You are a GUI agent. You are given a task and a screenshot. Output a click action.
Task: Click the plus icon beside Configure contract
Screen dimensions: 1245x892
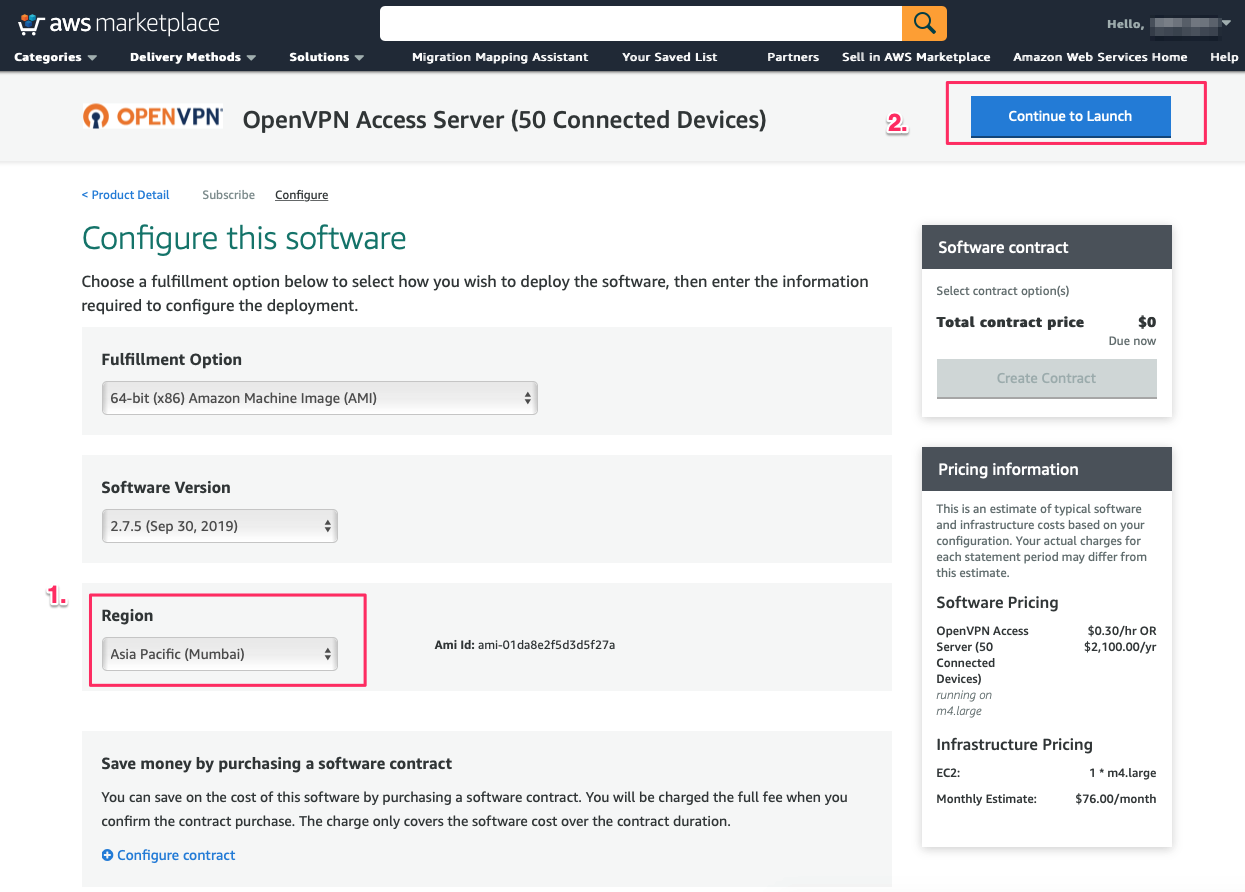(x=107, y=856)
